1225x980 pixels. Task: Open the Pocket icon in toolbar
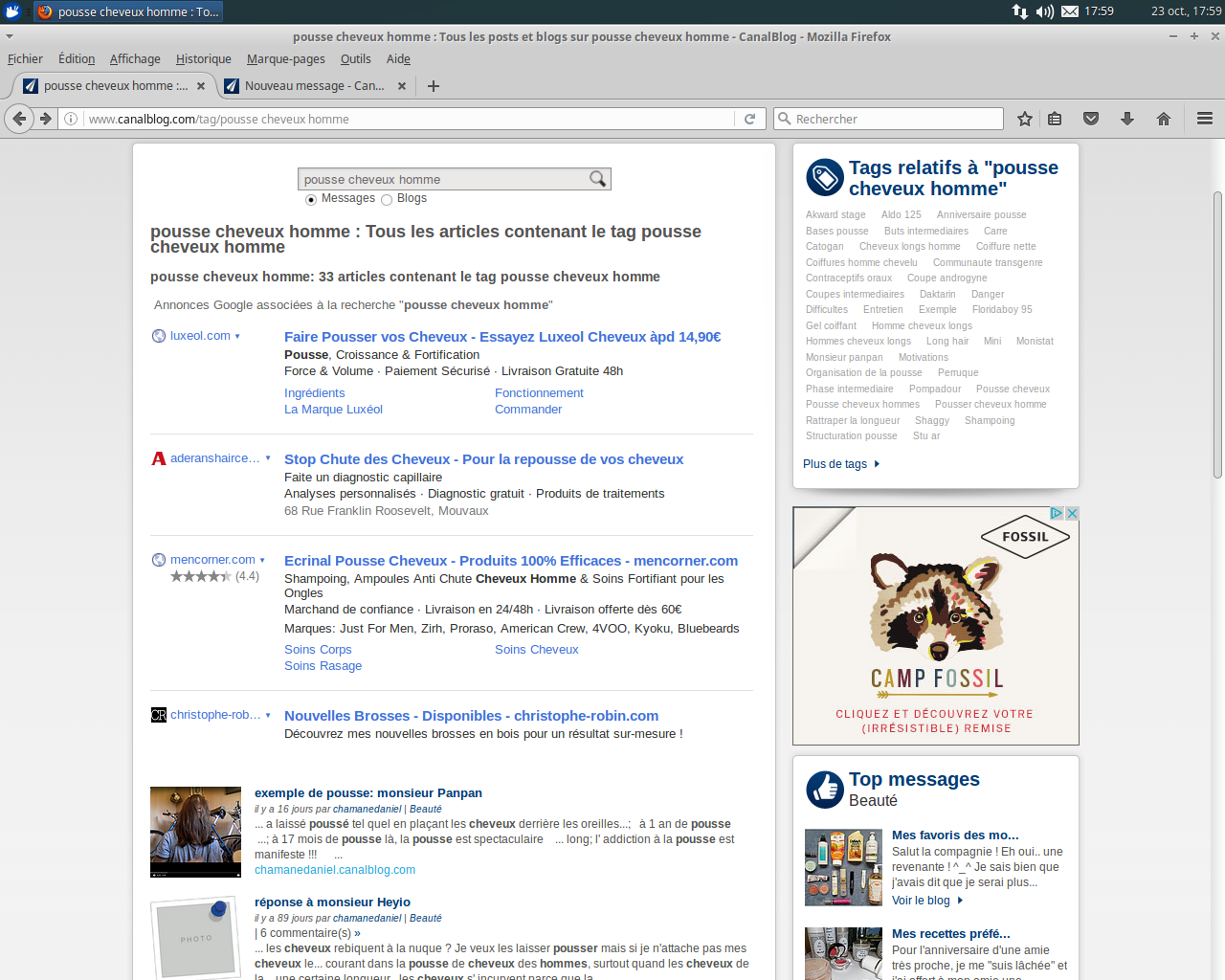(x=1091, y=119)
